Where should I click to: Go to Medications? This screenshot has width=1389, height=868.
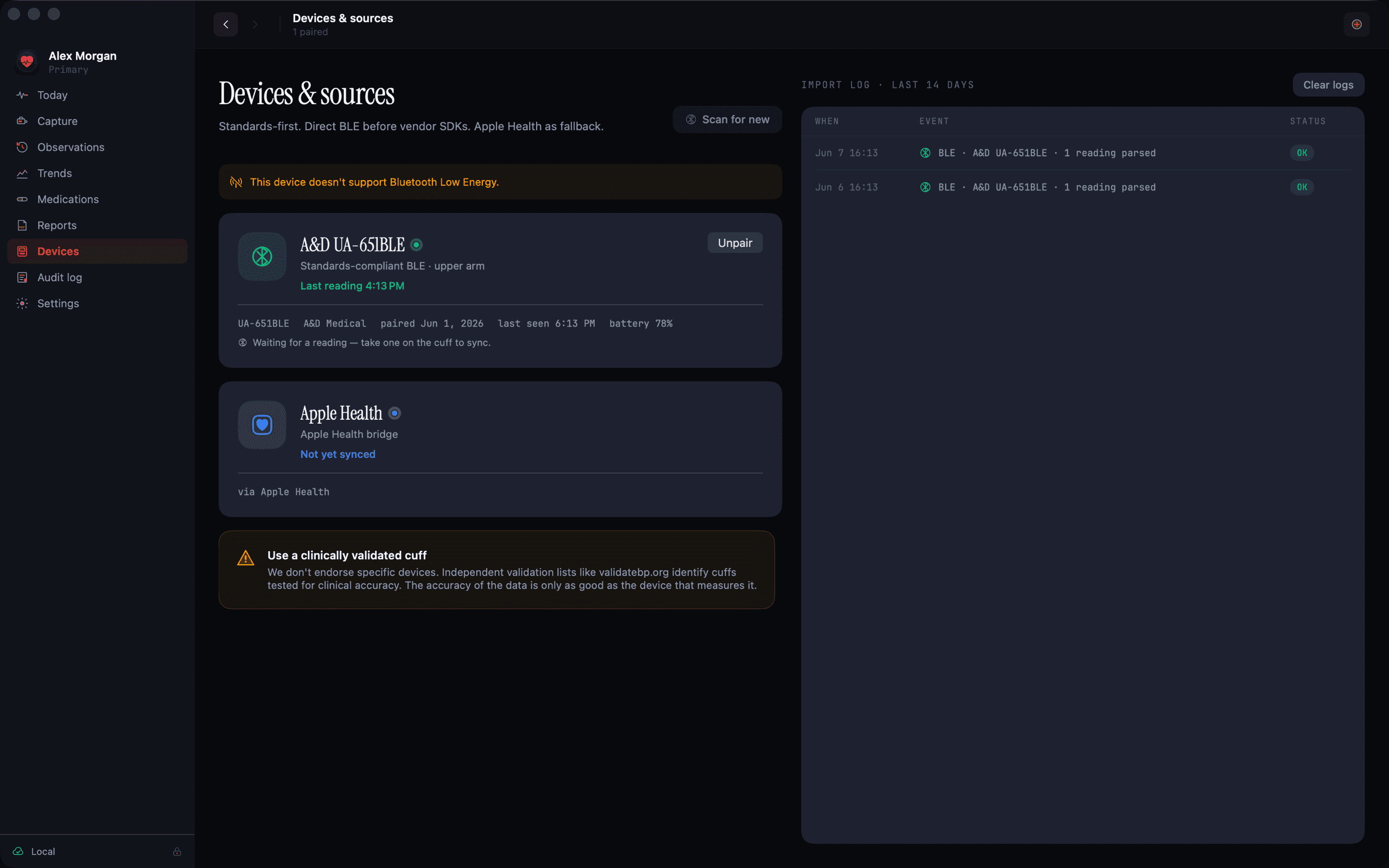(97, 199)
